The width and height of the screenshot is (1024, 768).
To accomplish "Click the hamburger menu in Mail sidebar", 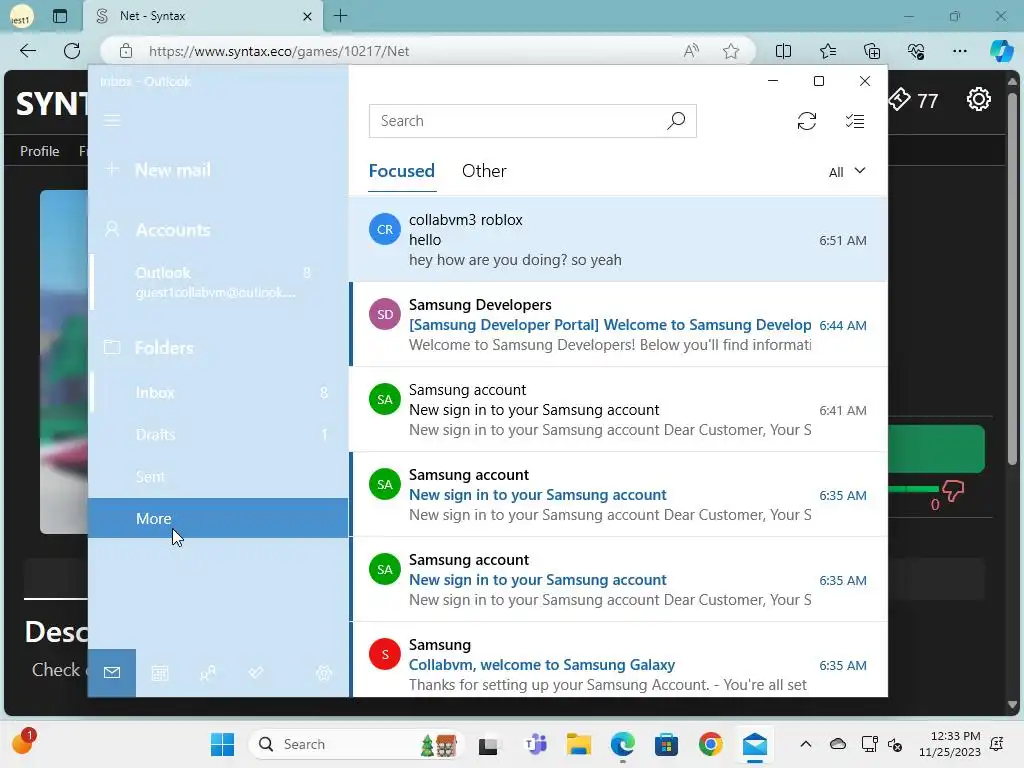I will [x=112, y=120].
